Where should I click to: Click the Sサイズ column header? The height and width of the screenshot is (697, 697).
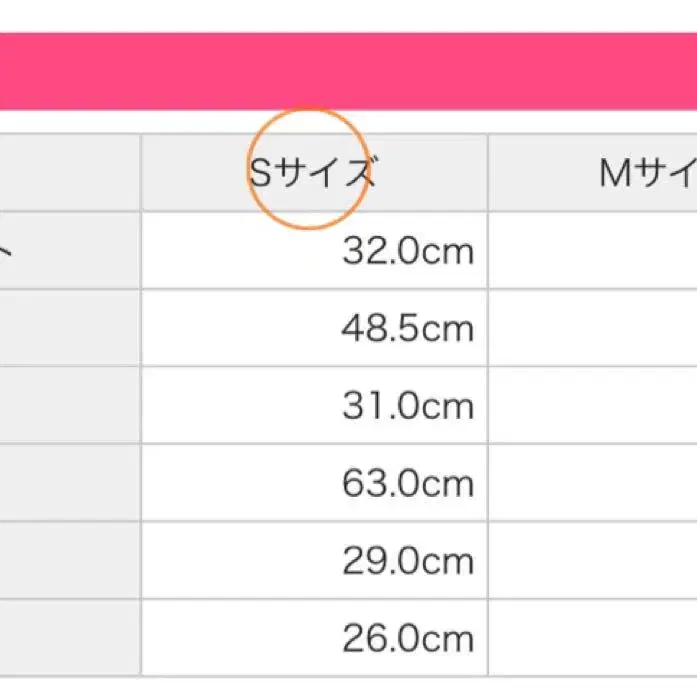313,174
